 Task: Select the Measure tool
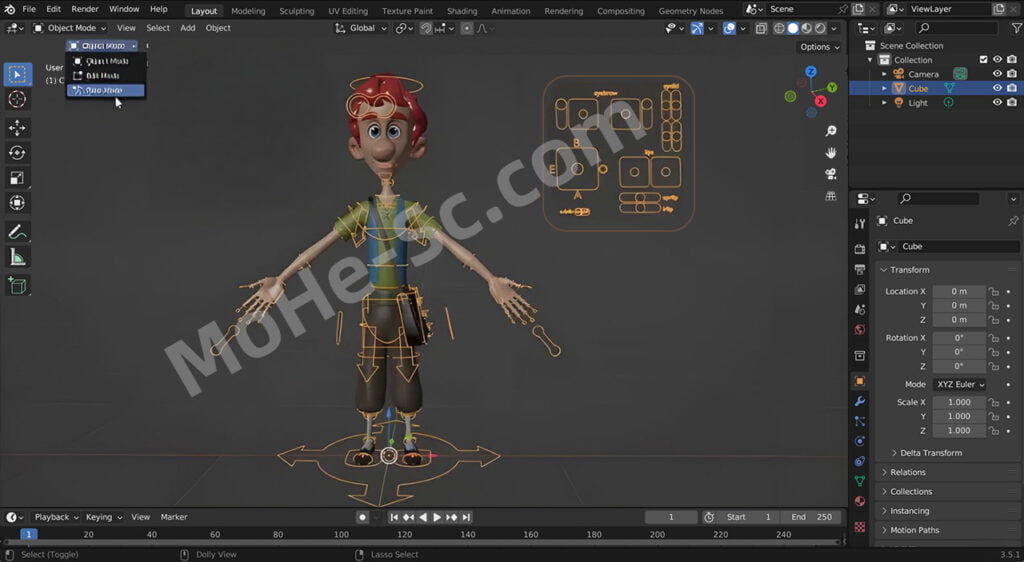tap(17, 257)
